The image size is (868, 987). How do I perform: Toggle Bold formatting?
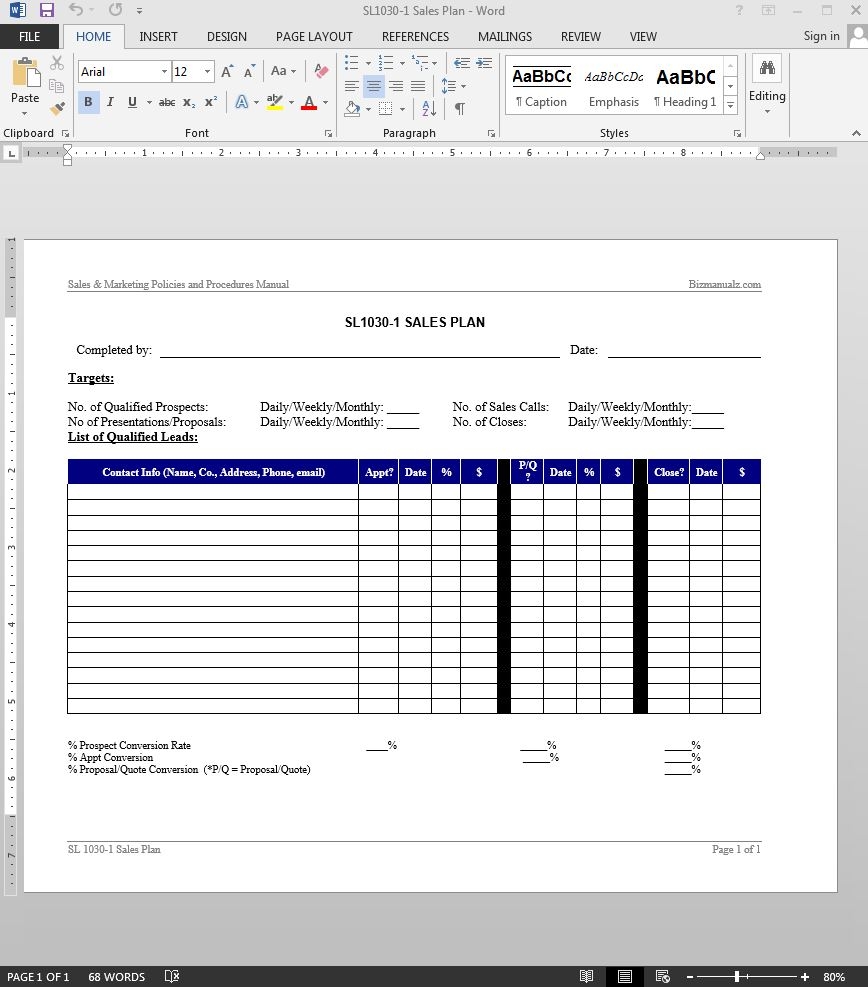click(x=88, y=102)
